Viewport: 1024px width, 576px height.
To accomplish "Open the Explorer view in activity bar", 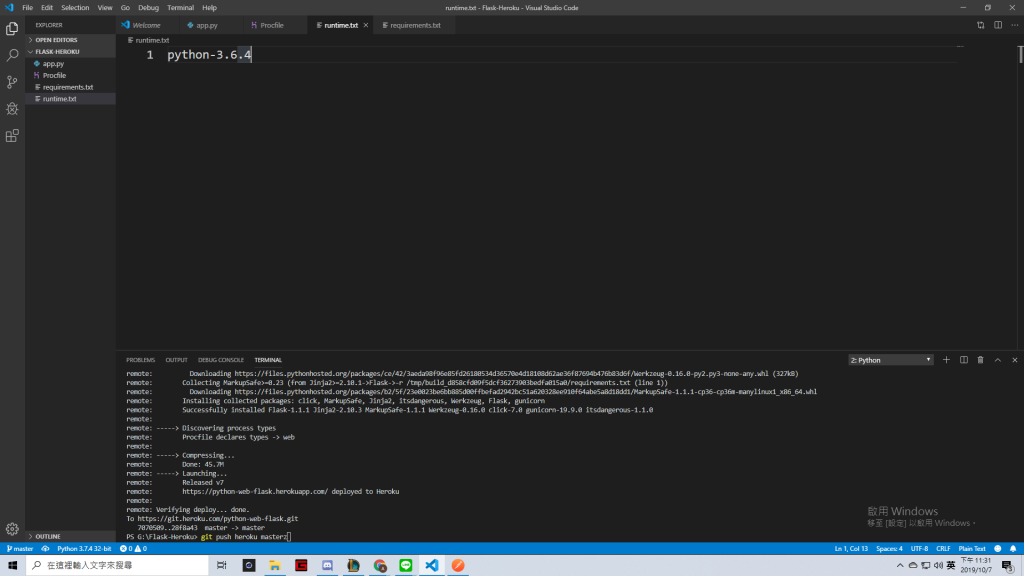I will [12, 29].
